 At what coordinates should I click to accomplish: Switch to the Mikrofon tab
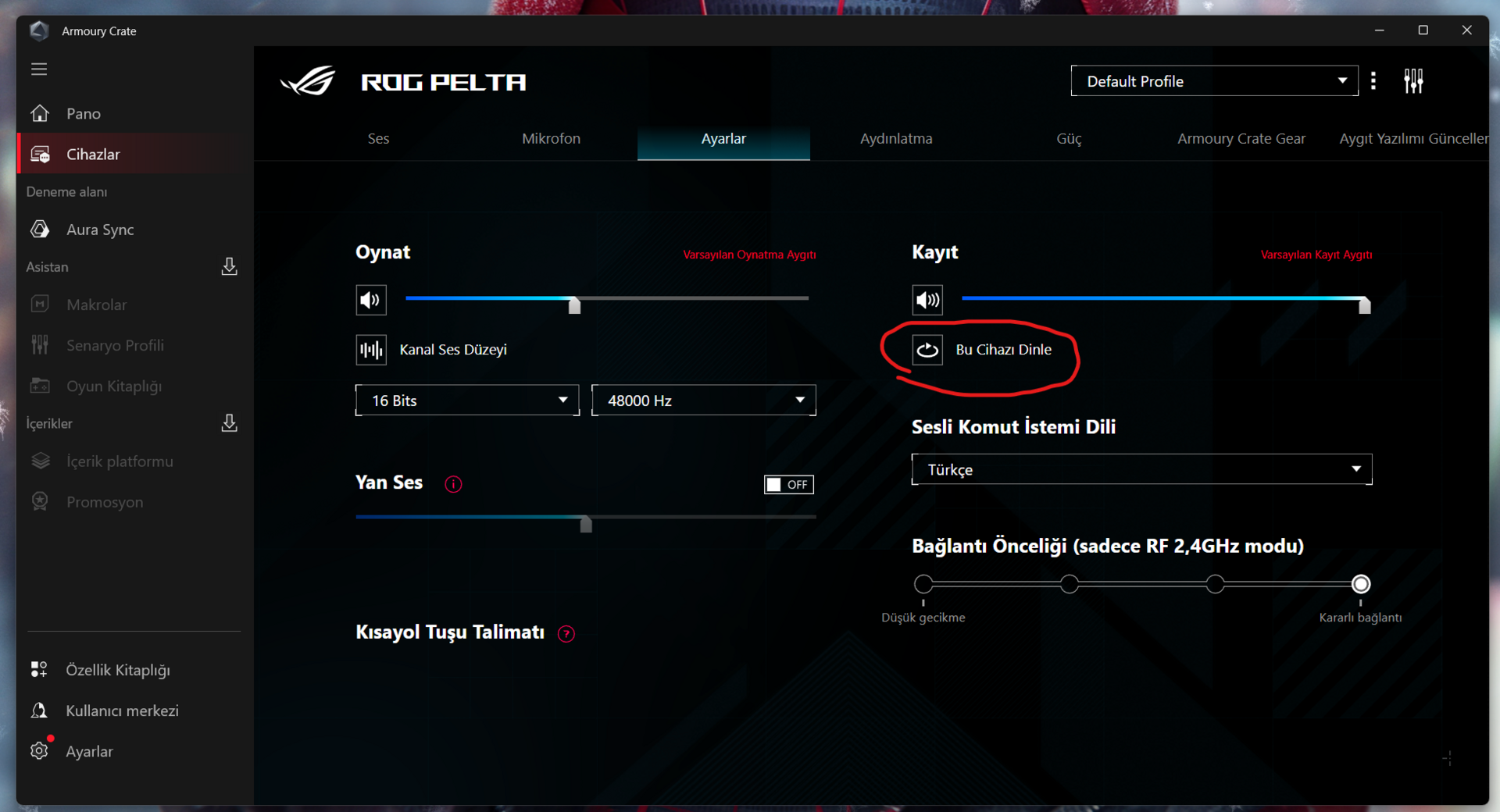[x=551, y=139]
